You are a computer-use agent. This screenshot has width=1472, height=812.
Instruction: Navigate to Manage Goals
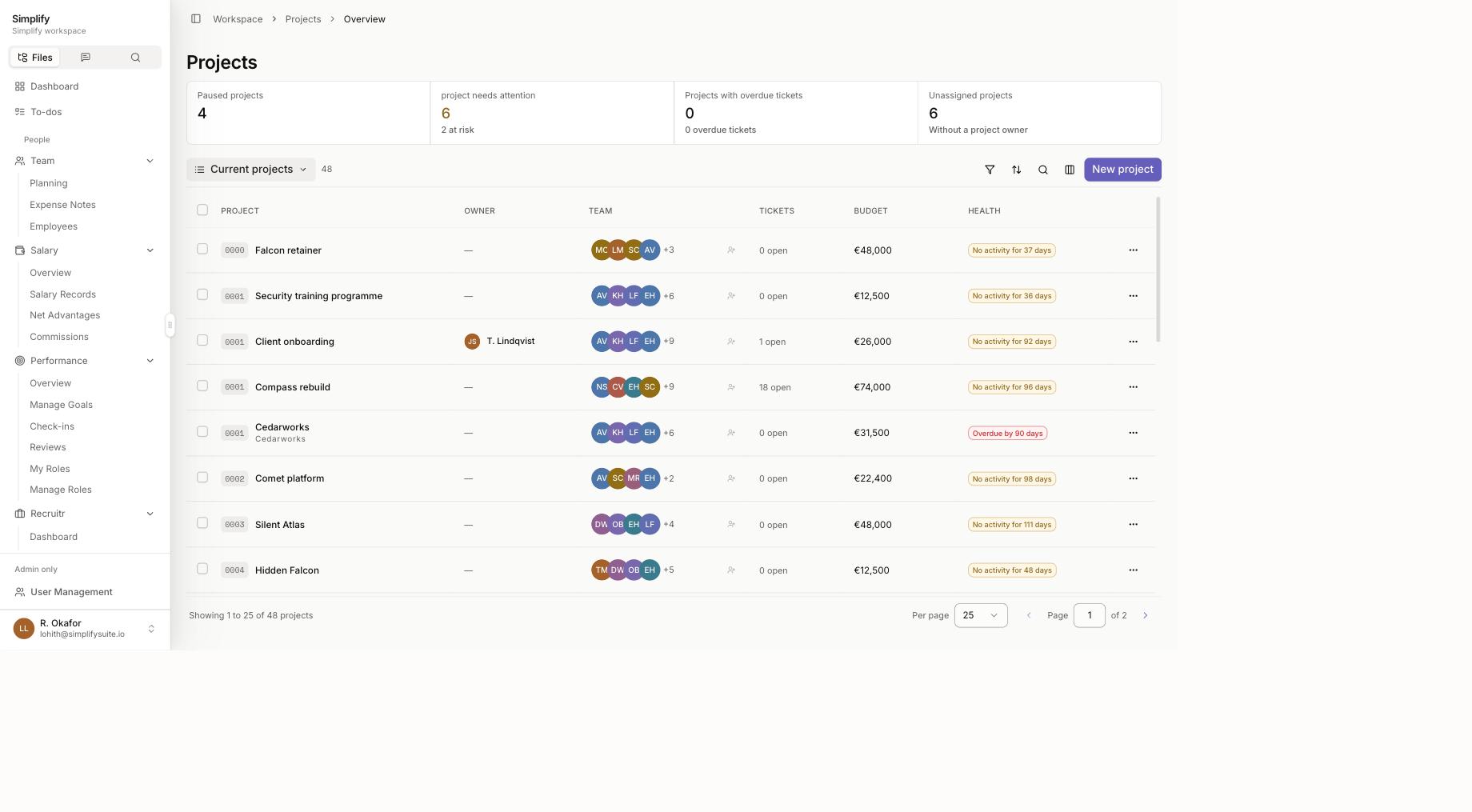click(x=61, y=405)
